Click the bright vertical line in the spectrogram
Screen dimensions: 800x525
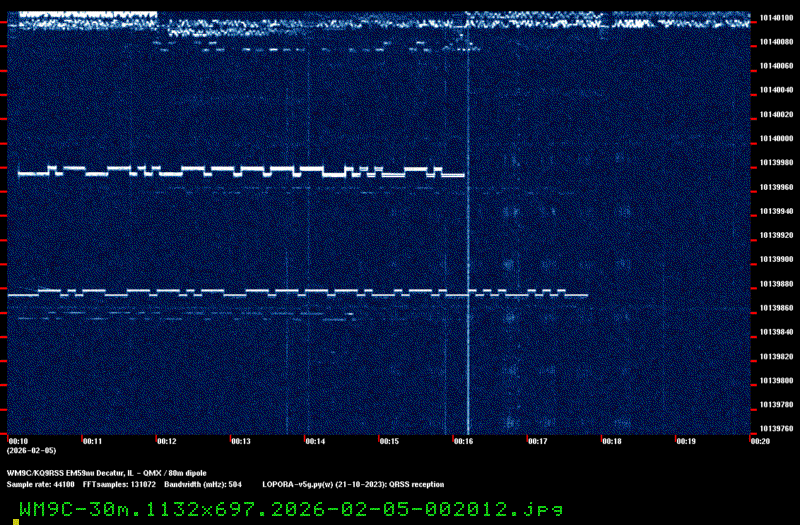pyautogui.click(x=468, y=230)
